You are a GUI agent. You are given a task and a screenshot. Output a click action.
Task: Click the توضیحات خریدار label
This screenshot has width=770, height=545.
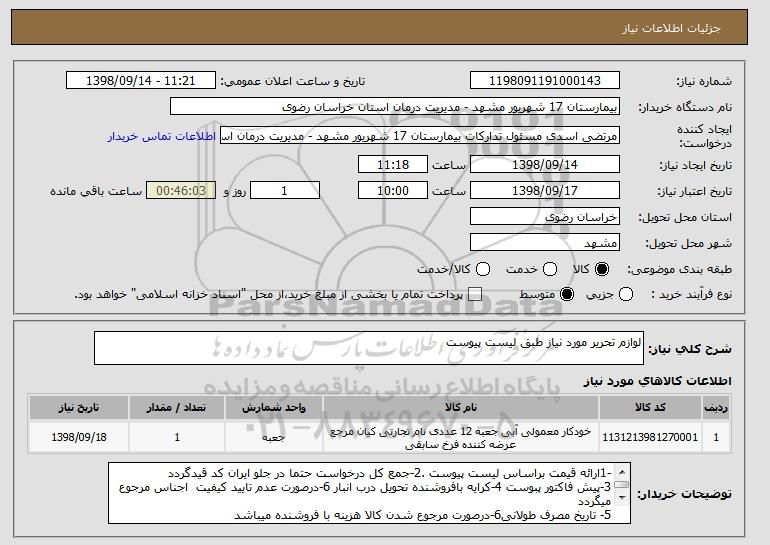coord(685,494)
